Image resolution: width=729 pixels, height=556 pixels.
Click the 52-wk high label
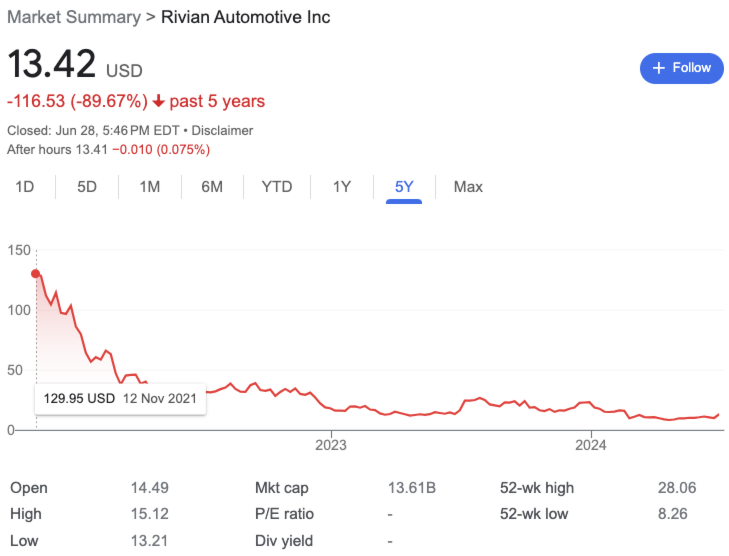(x=538, y=488)
